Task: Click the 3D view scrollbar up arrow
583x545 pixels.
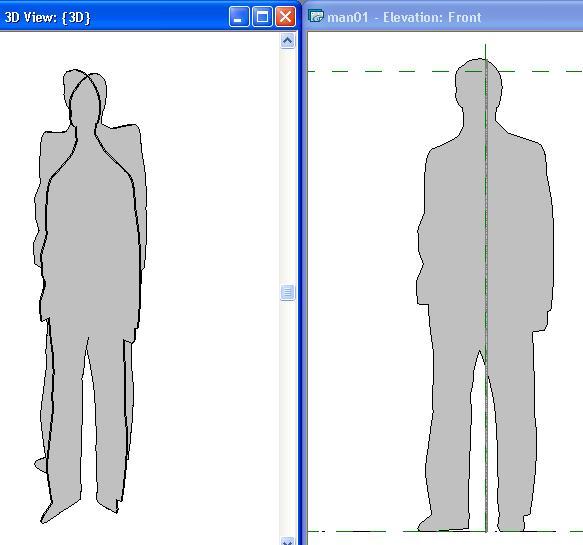Action: pos(287,41)
